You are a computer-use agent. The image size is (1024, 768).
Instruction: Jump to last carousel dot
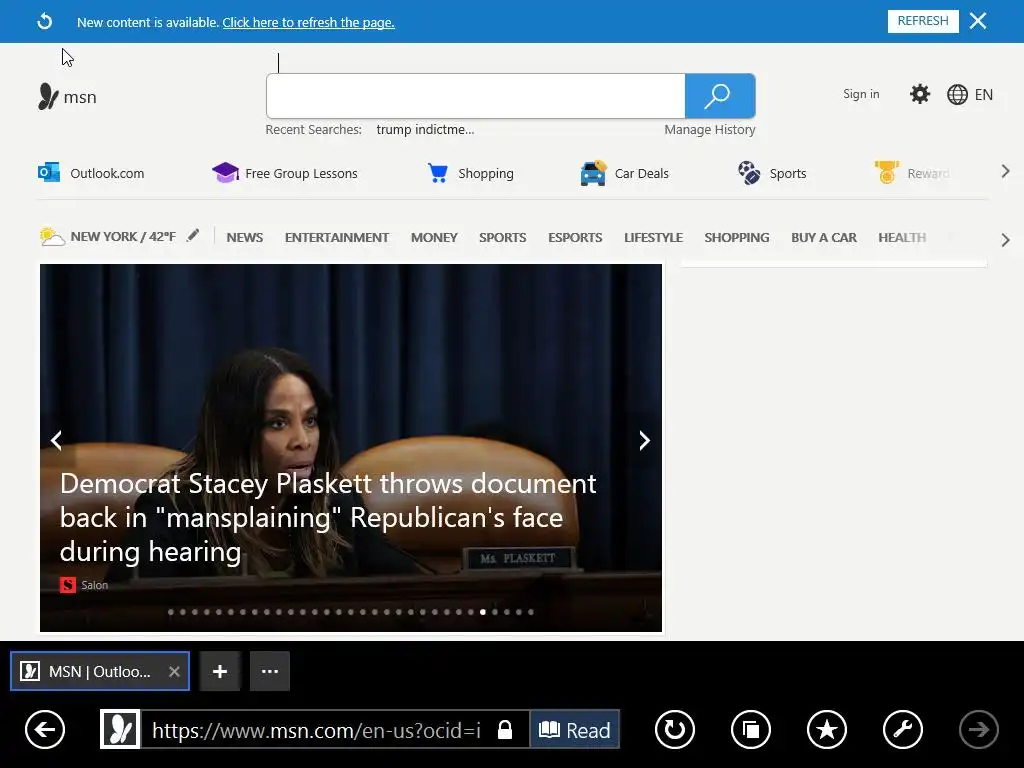click(531, 612)
